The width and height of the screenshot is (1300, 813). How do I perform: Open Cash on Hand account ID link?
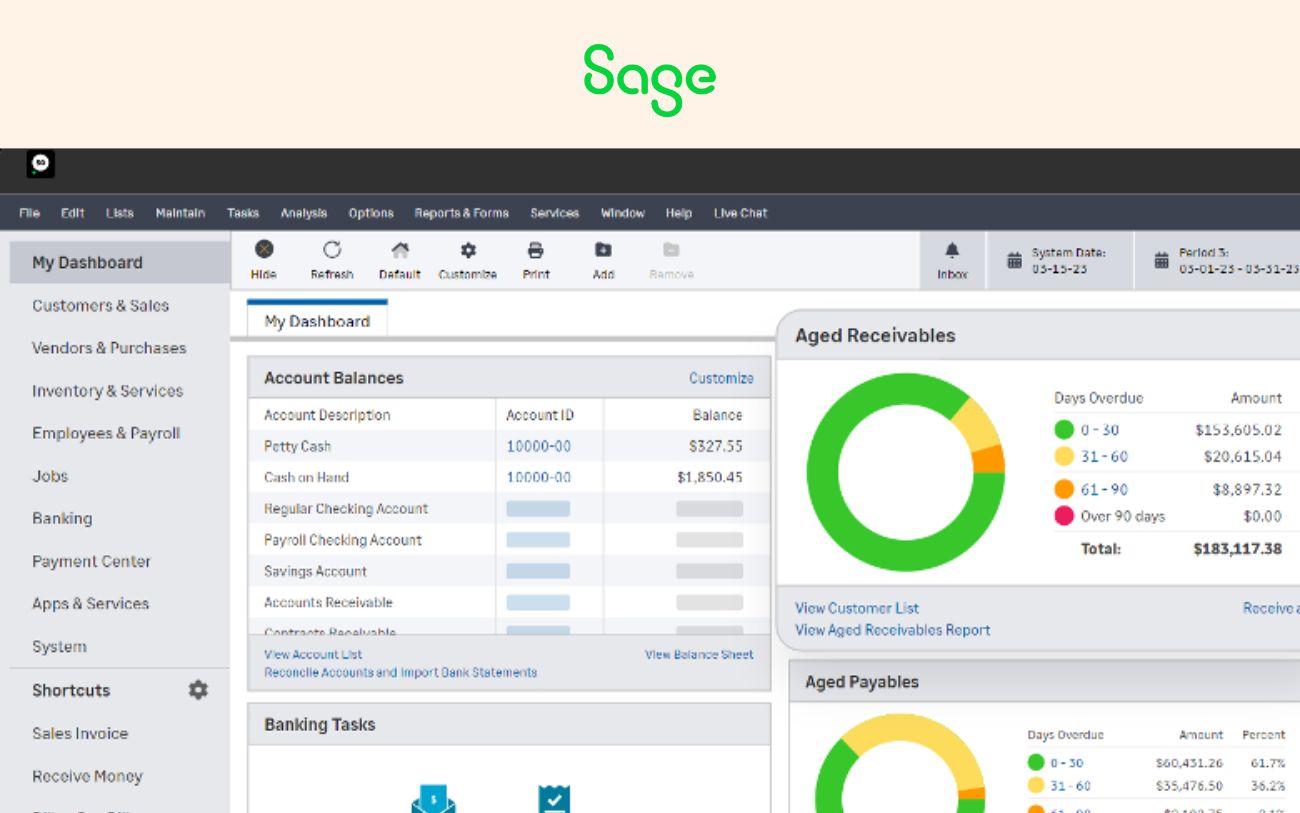(539, 477)
